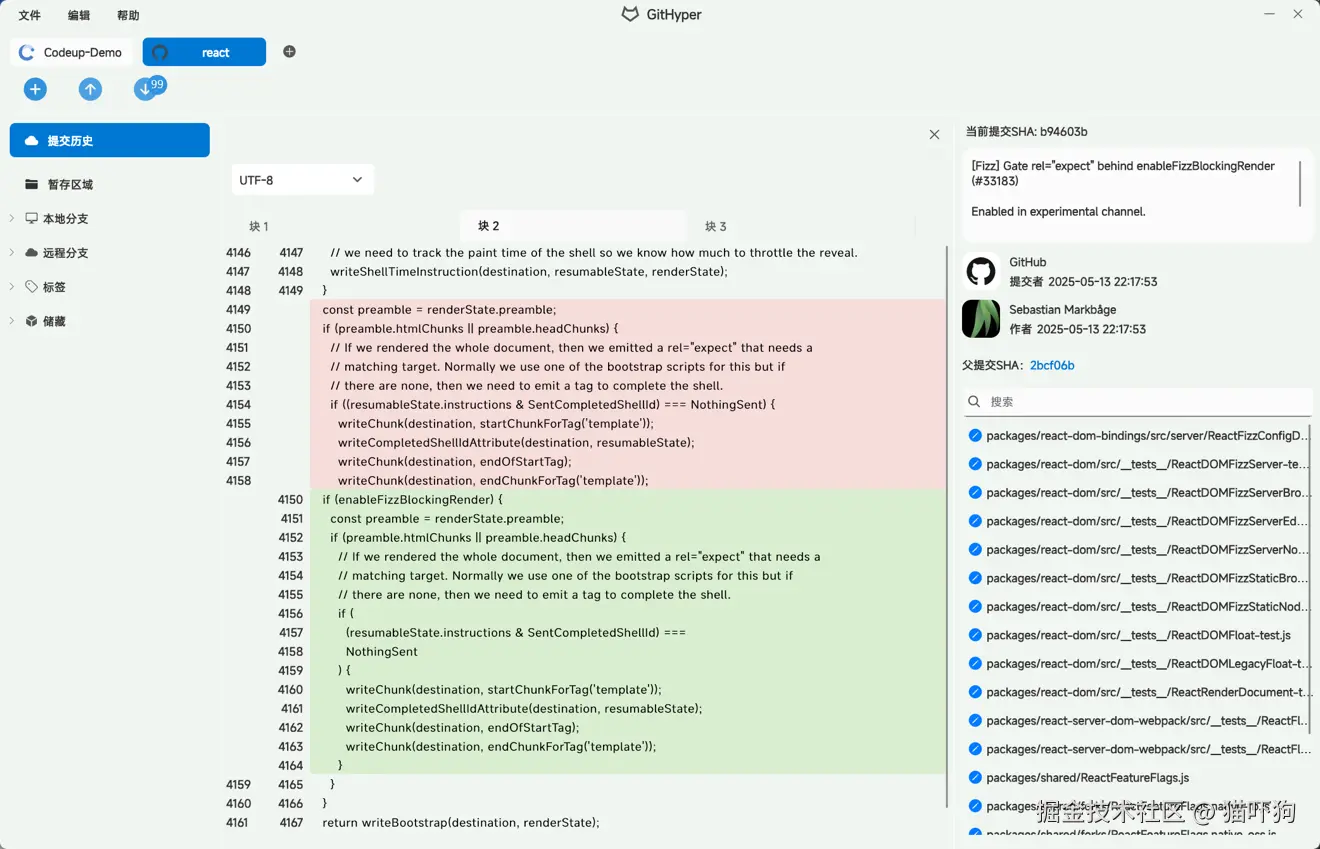Expand the 远程分支 tree node
This screenshot has width=1320, height=849.
pos(12,253)
